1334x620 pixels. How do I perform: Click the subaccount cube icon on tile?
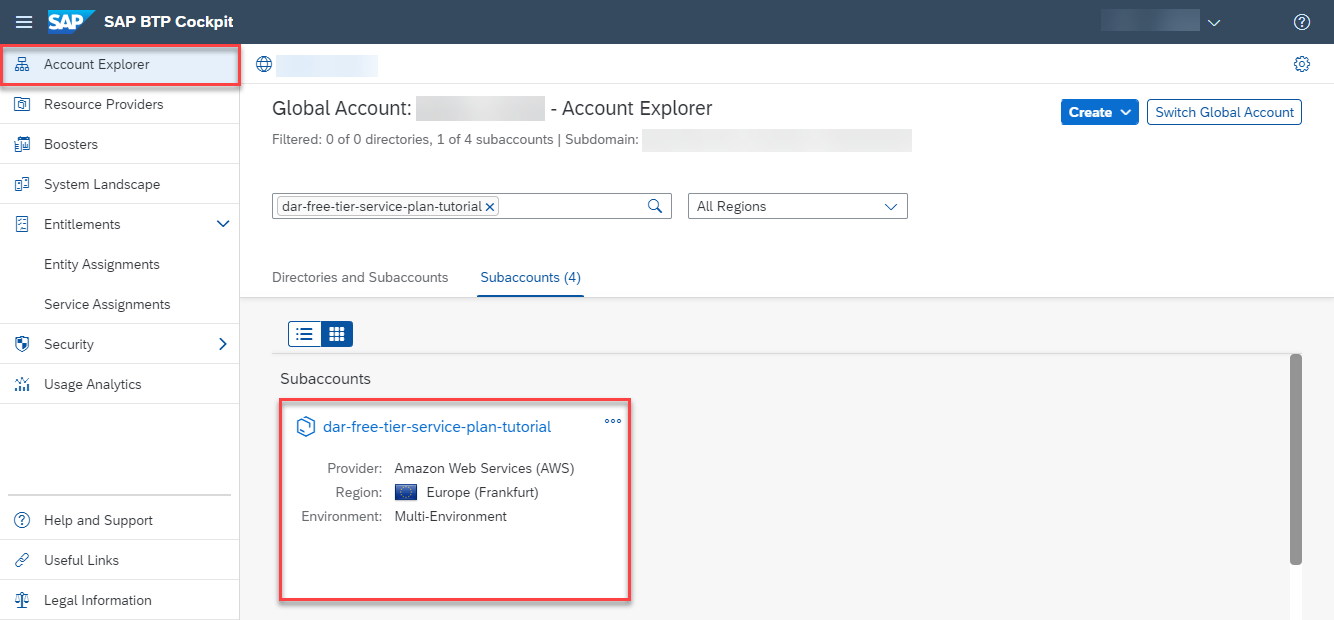(x=306, y=427)
